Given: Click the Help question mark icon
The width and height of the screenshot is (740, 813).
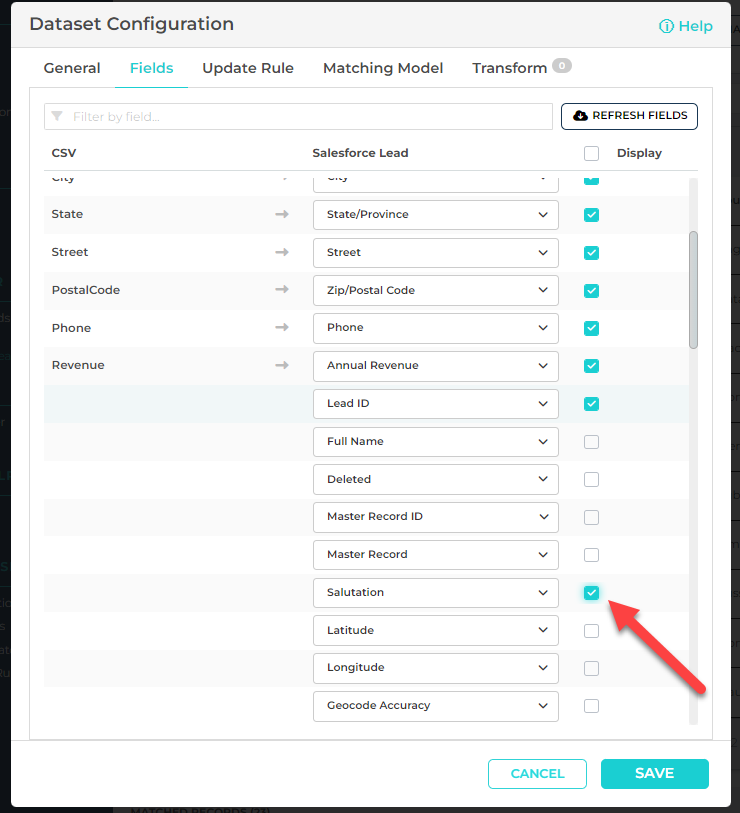Looking at the screenshot, I should tap(666, 26).
